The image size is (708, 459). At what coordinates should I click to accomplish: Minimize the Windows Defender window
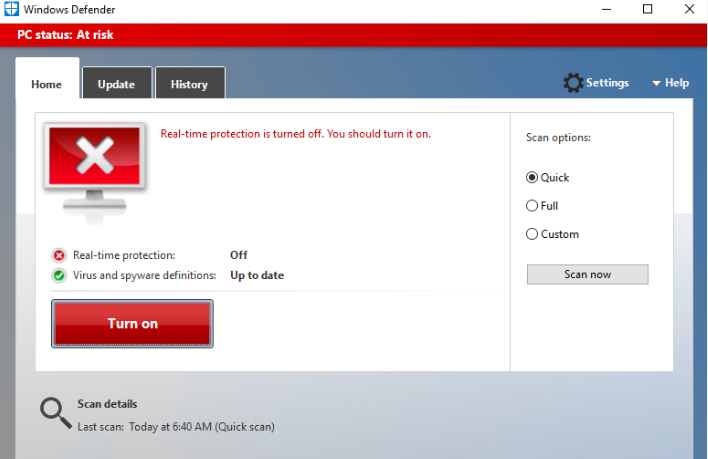(x=606, y=9)
